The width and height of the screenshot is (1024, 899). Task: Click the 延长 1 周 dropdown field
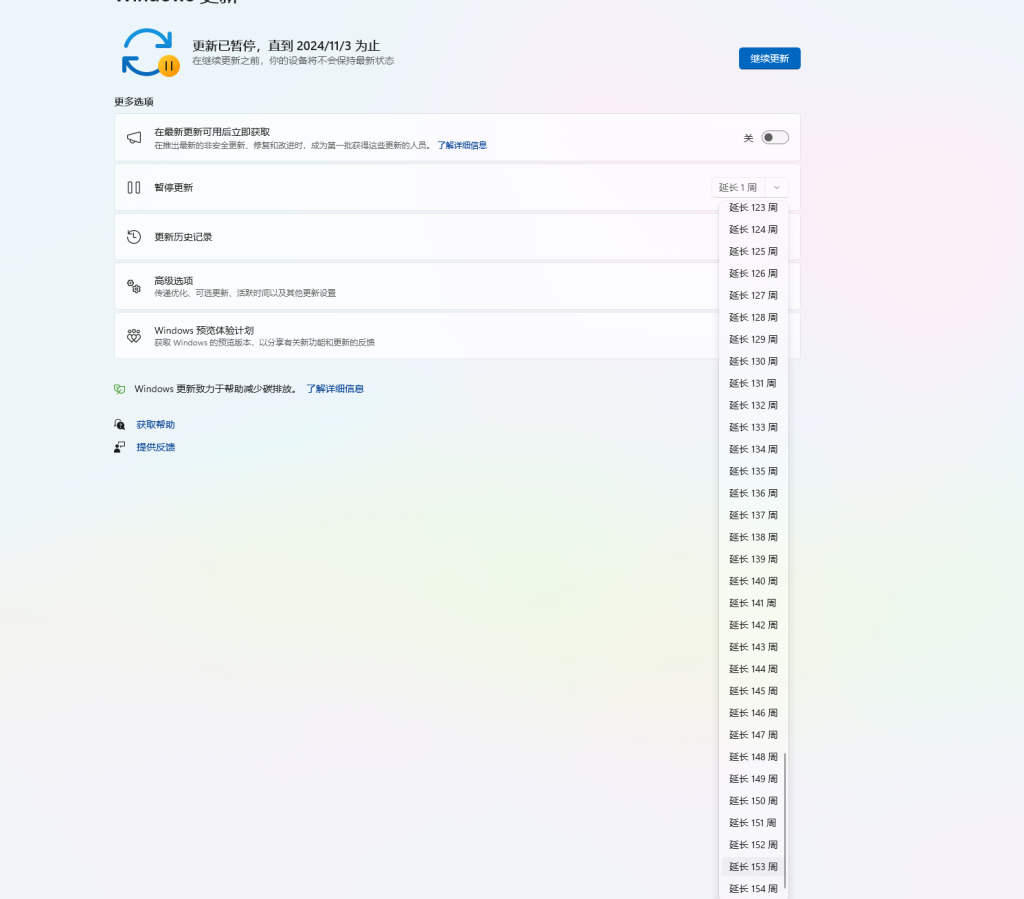coord(738,187)
